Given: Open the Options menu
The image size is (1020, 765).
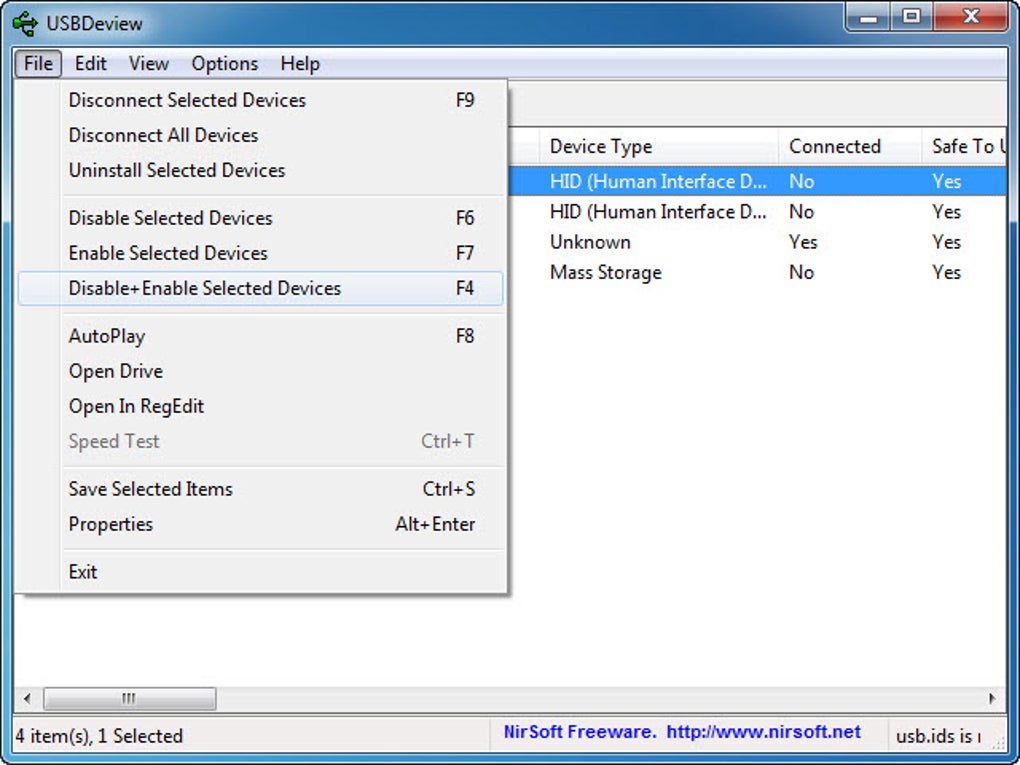Looking at the screenshot, I should (x=224, y=63).
